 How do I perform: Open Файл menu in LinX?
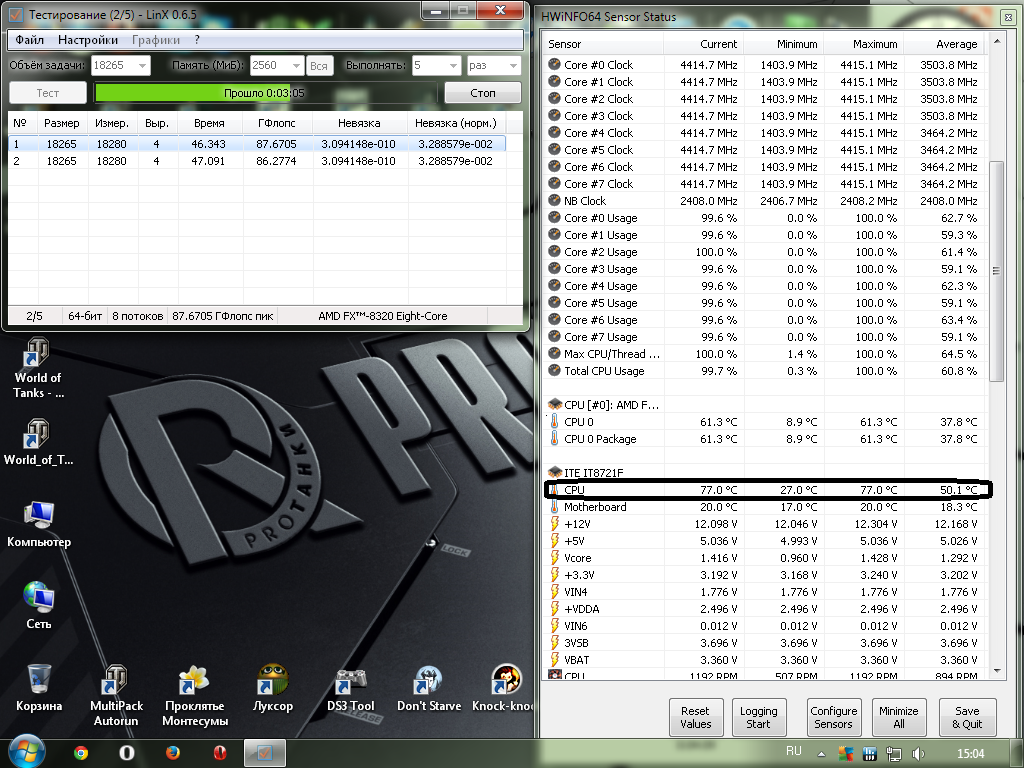pyautogui.click(x=29, y=40)
